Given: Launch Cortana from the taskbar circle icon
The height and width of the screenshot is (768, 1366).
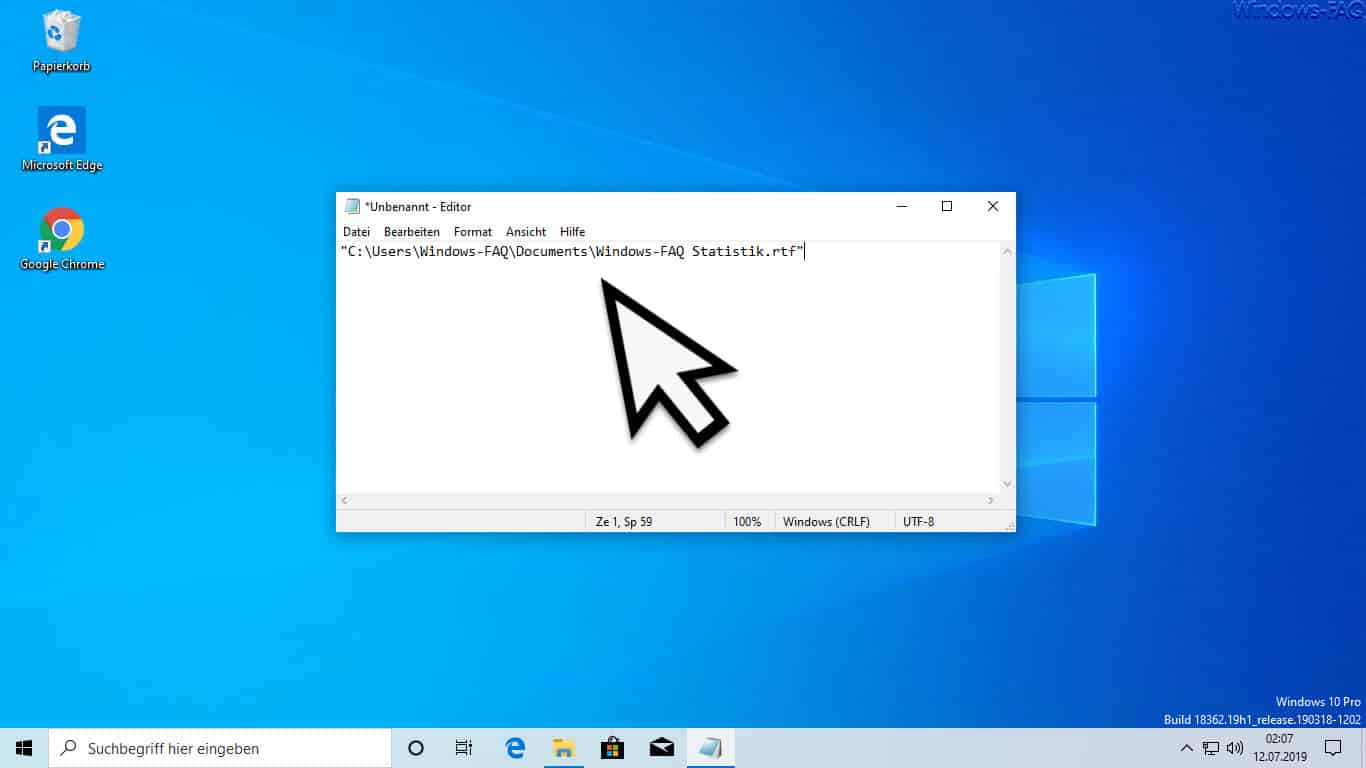Looking at the screenshot, I should coord(416,748).
